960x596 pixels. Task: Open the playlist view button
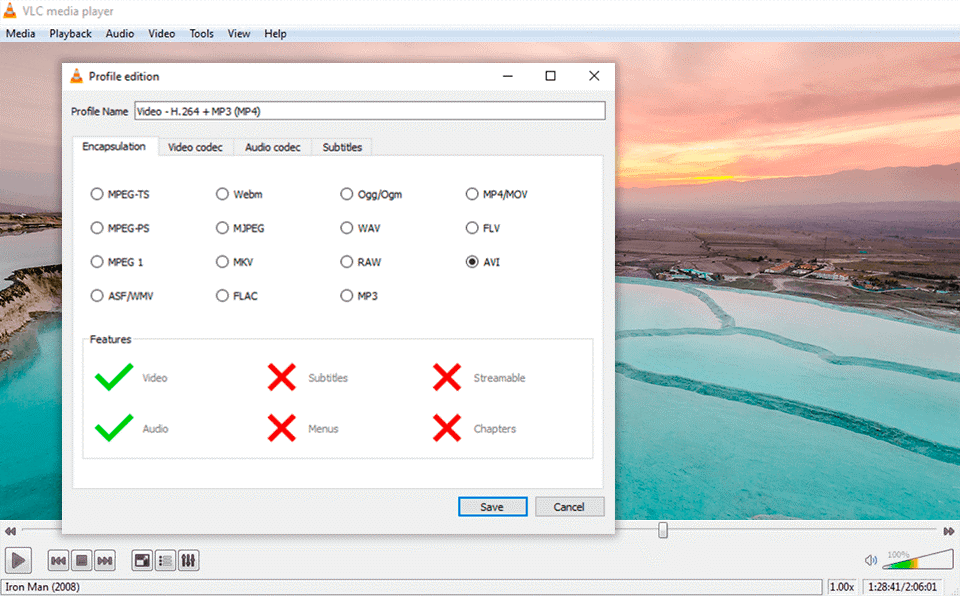pos(165,560)
